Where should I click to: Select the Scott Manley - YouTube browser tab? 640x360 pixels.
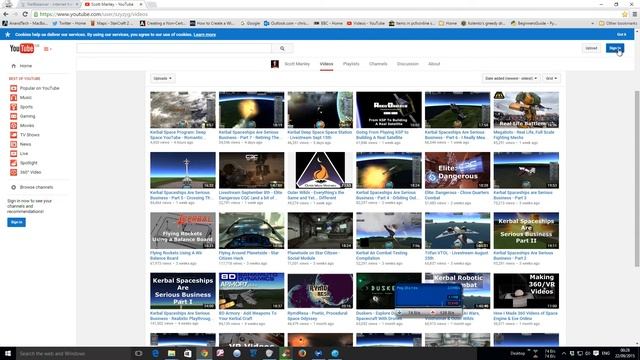[x=112, y=4]
